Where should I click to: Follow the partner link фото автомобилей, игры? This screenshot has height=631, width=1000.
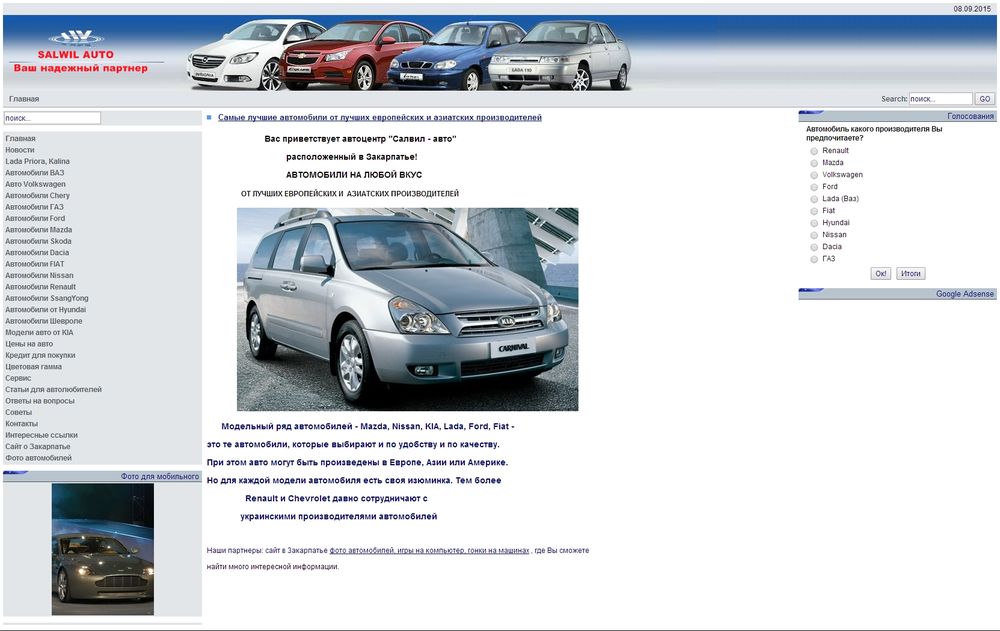pyautogui.click(x=429, y=551)
